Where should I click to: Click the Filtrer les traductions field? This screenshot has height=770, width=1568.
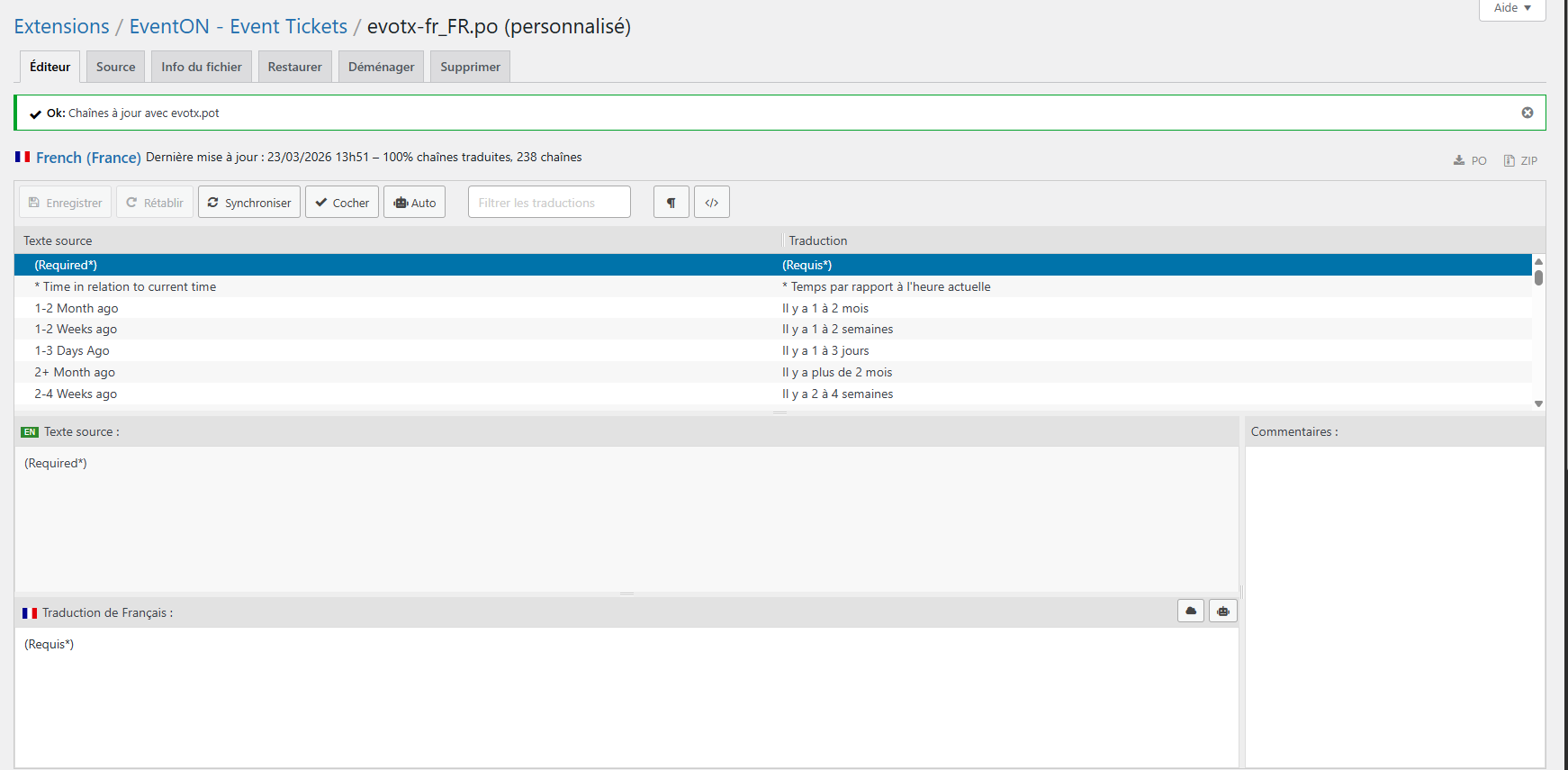pos(549,203)
